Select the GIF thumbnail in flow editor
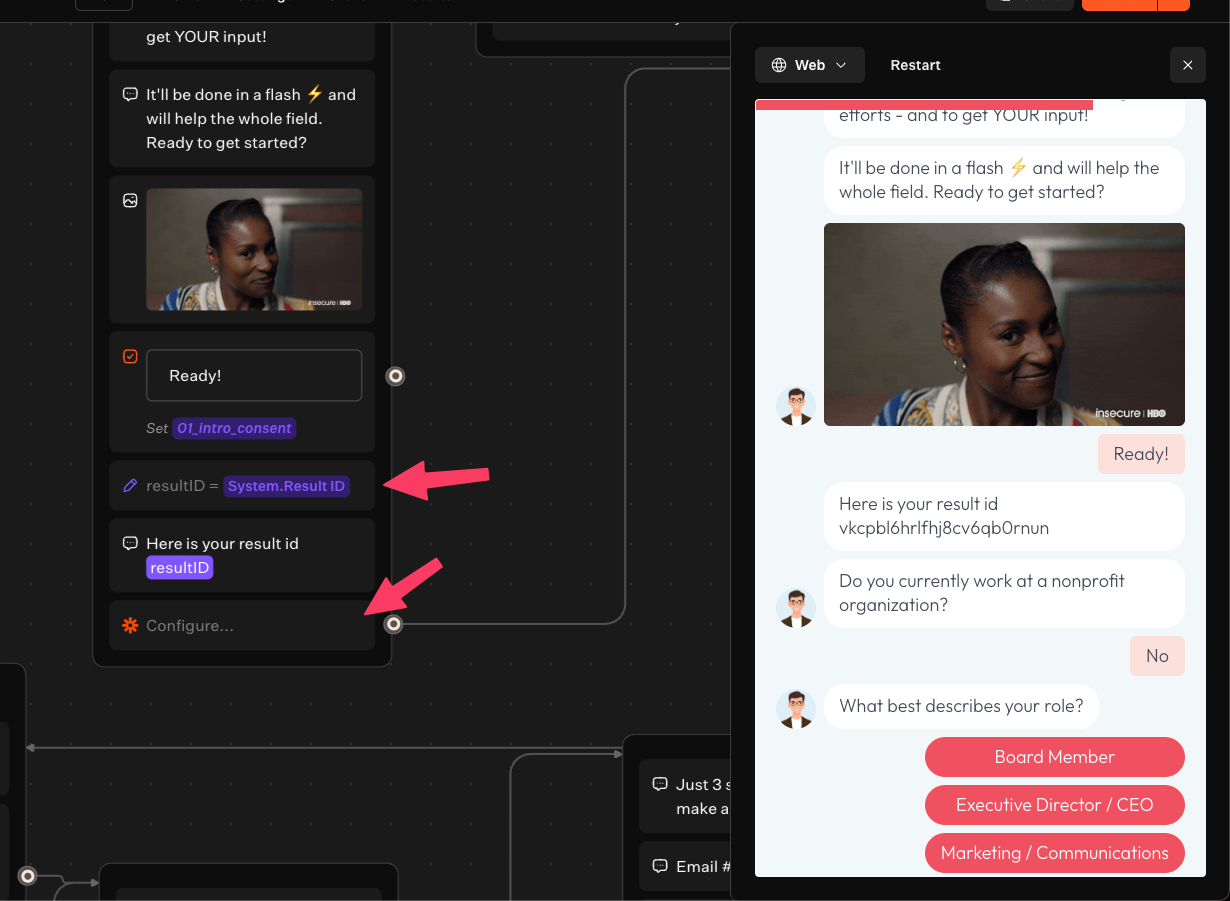Image resolution: width=1230 pixels, height=901 pixels. 254,249
